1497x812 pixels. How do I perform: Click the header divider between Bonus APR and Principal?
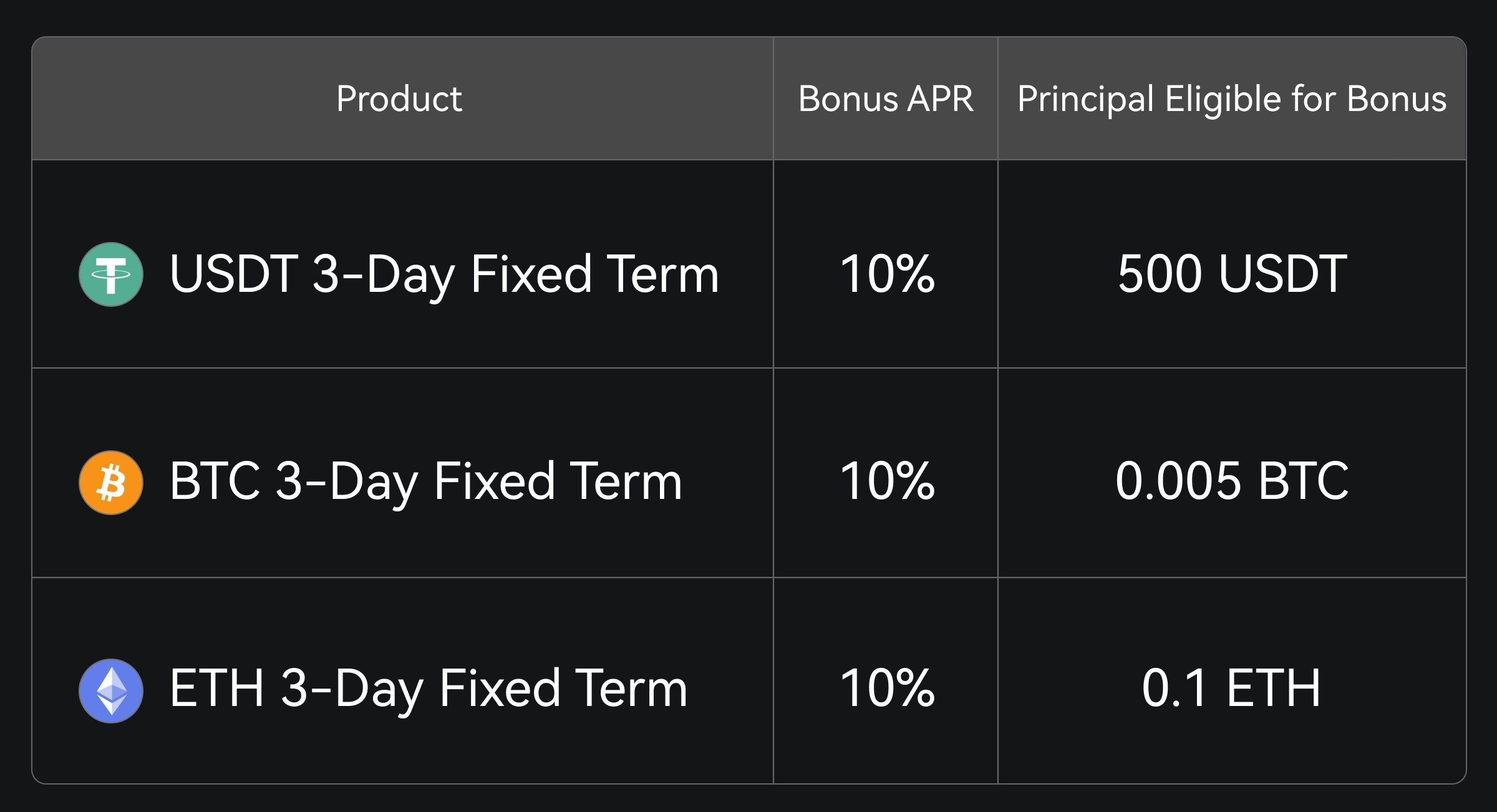coord(998,99)
